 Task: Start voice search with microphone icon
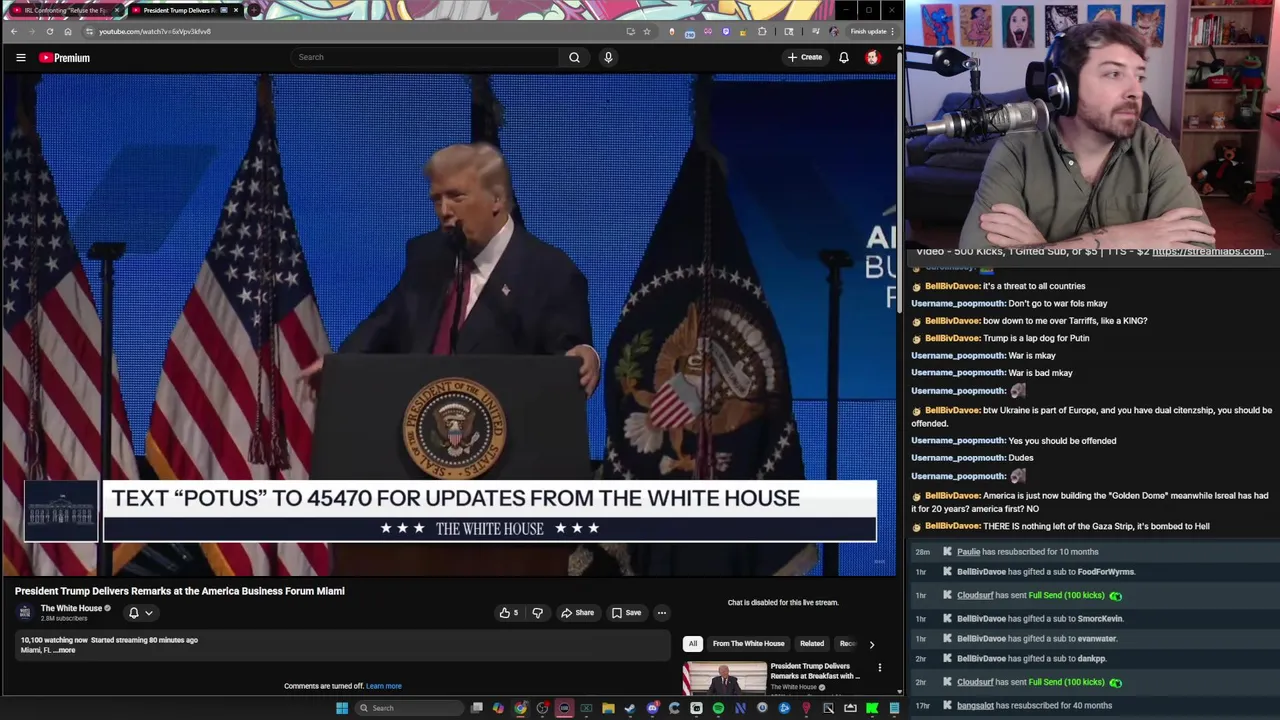pyautogui.click(x=608, y=57)
